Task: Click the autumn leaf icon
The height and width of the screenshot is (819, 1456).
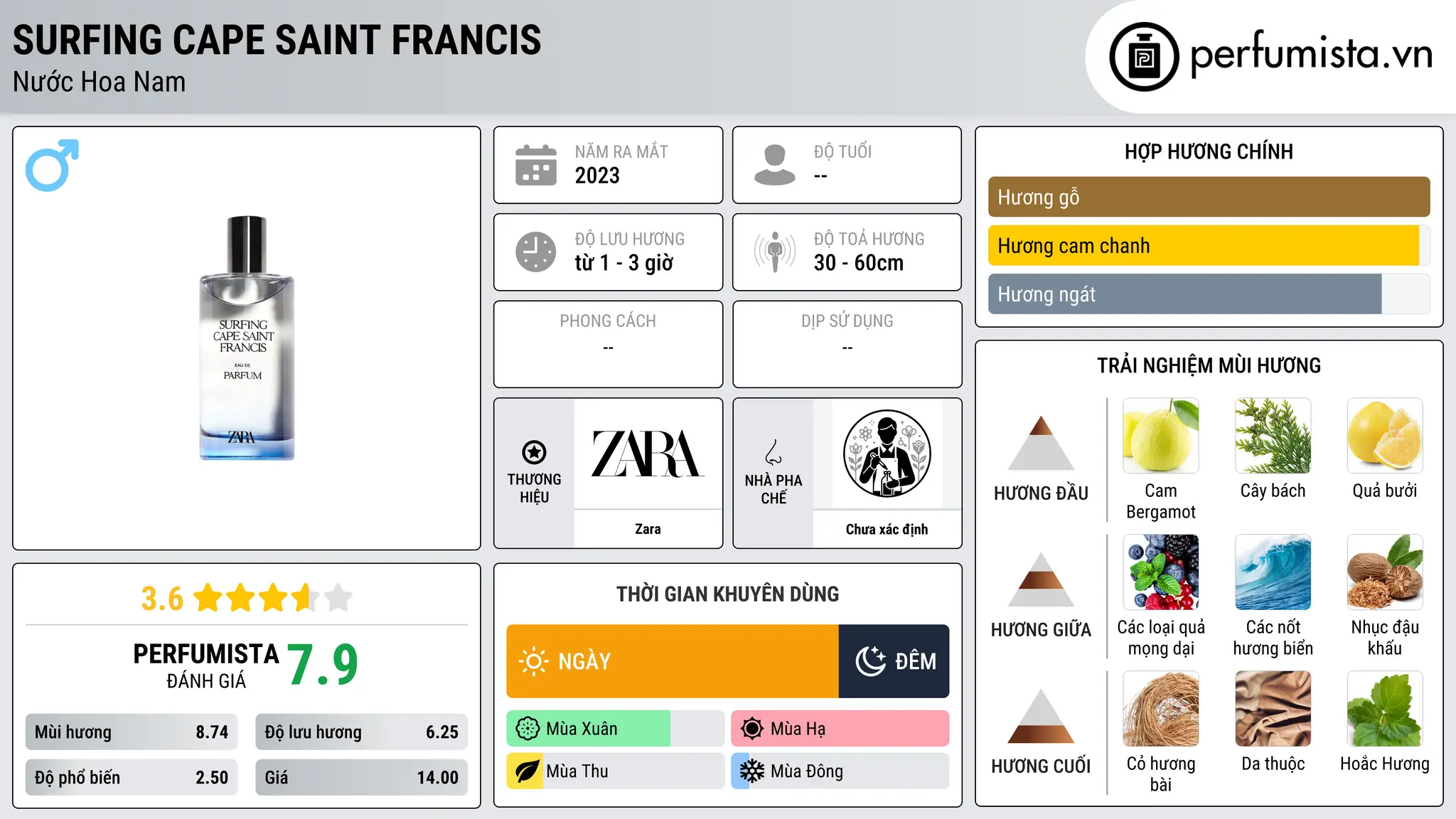Action: (x=528, y=771)
